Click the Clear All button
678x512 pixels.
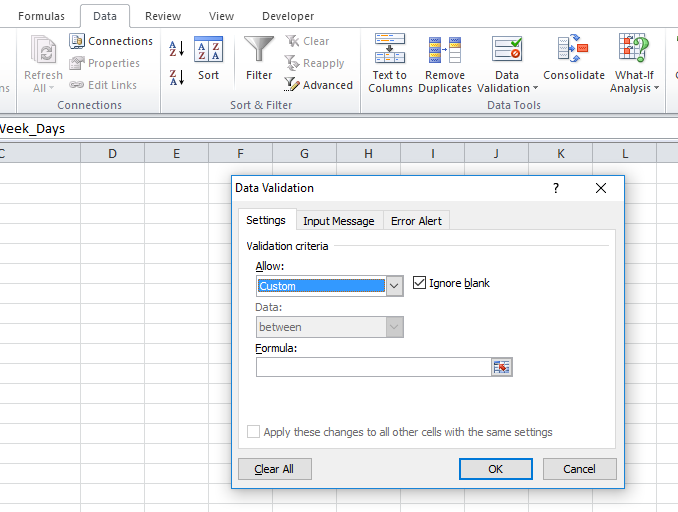click(x=275, y=469)
